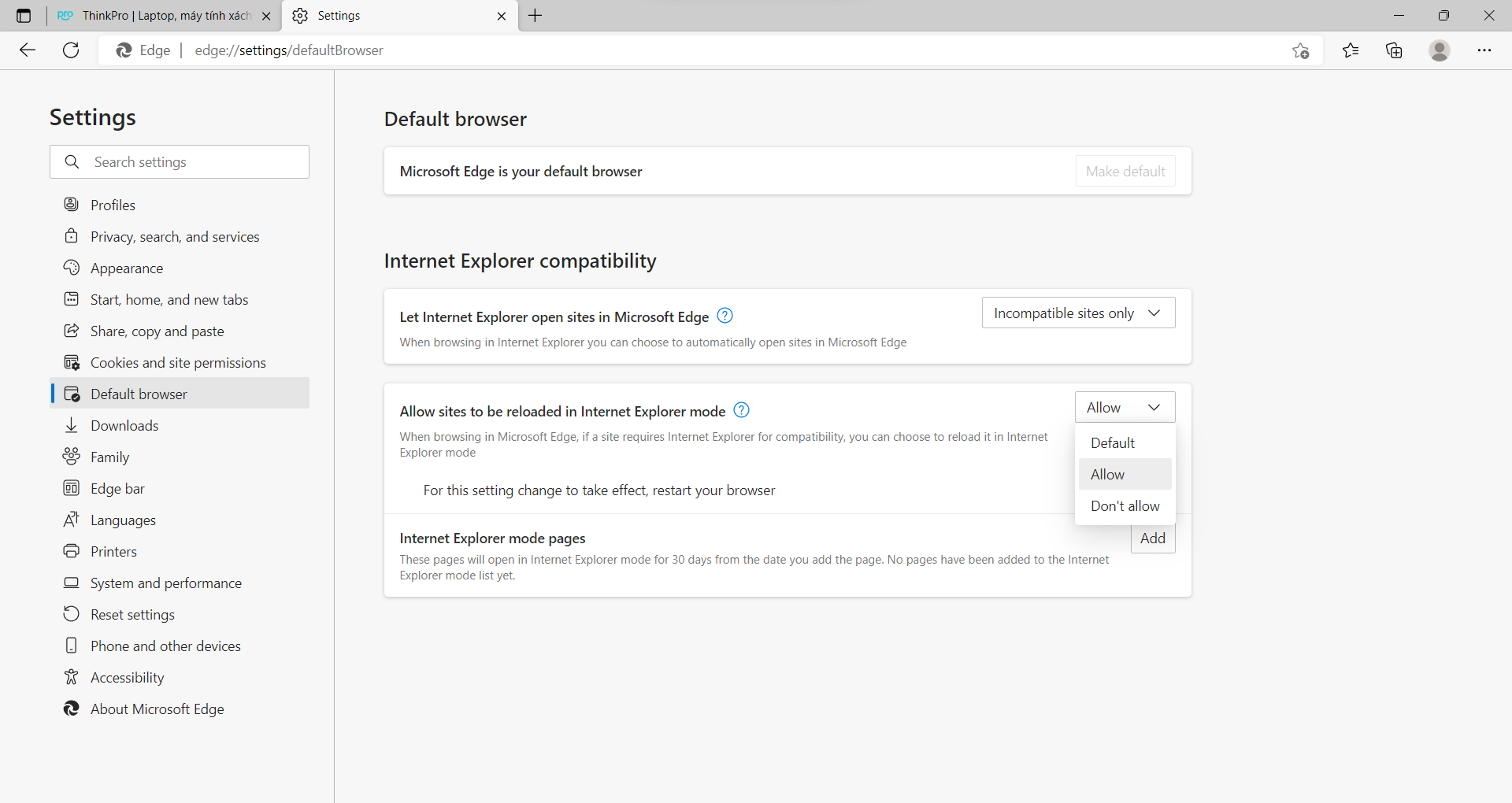This screenshot has width=1512, height=803.
Task: Restore down the Edge window
Action: click(x=1443, y=16)
